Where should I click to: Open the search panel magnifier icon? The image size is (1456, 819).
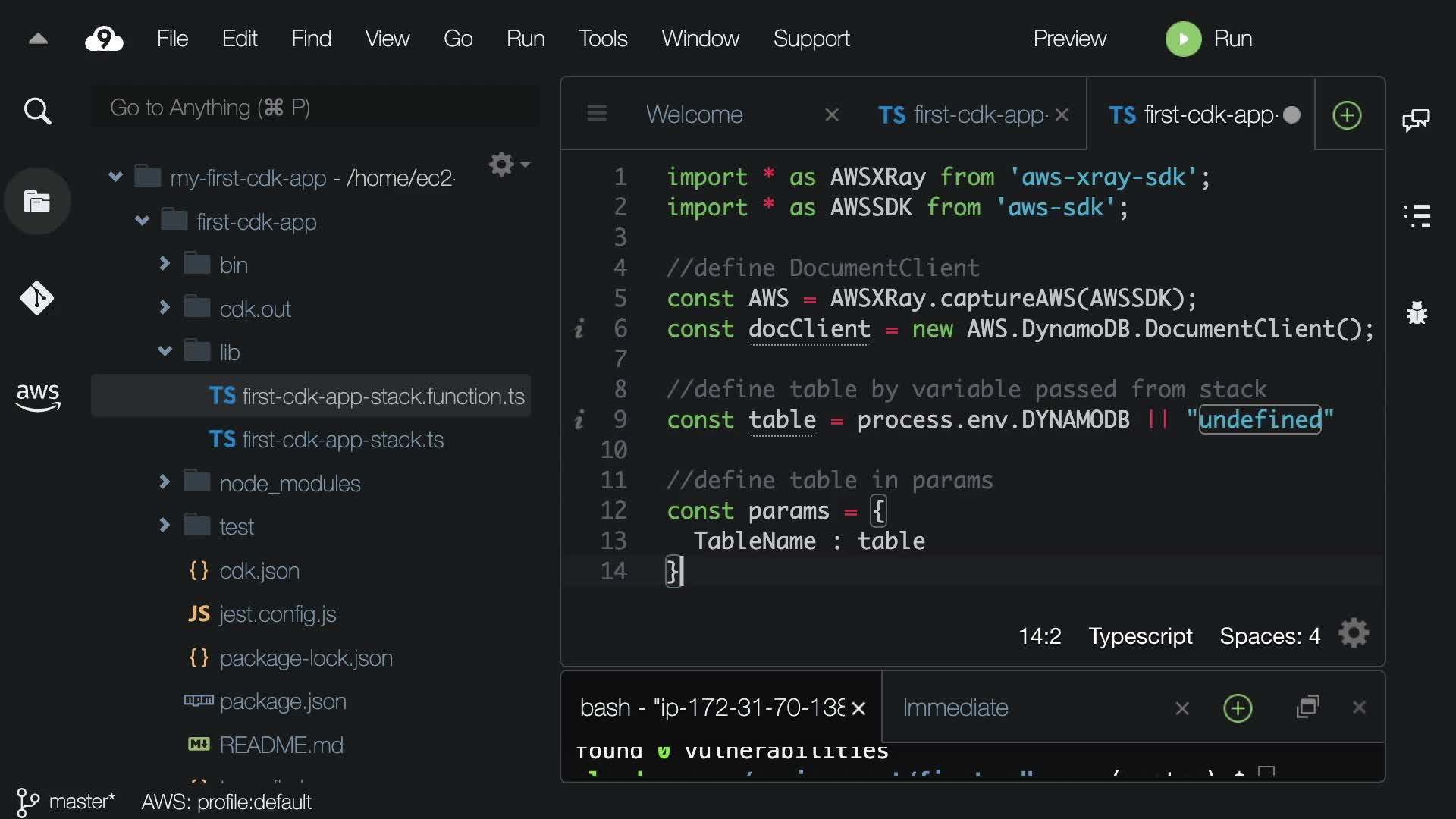(x=37, y=111)
